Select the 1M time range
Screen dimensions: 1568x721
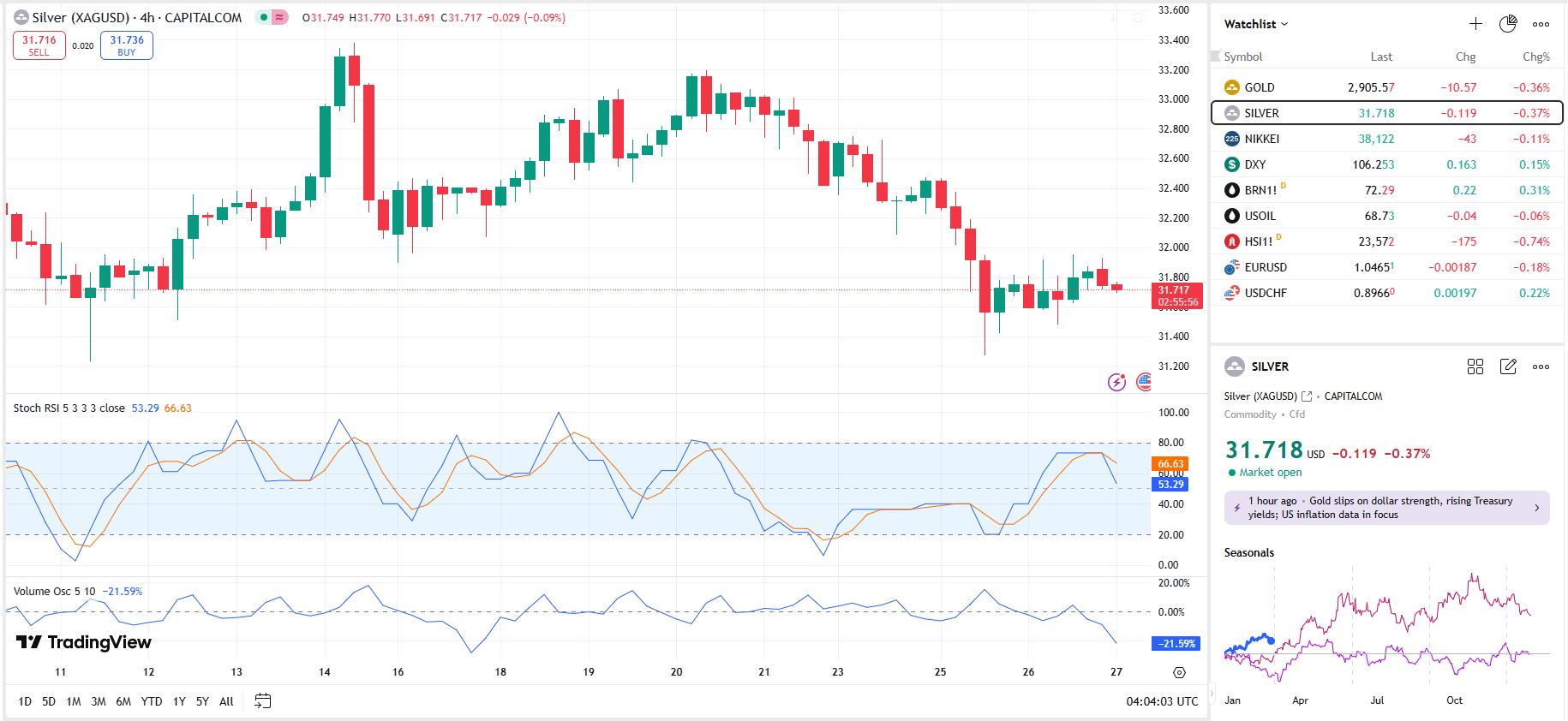[74, 701]
